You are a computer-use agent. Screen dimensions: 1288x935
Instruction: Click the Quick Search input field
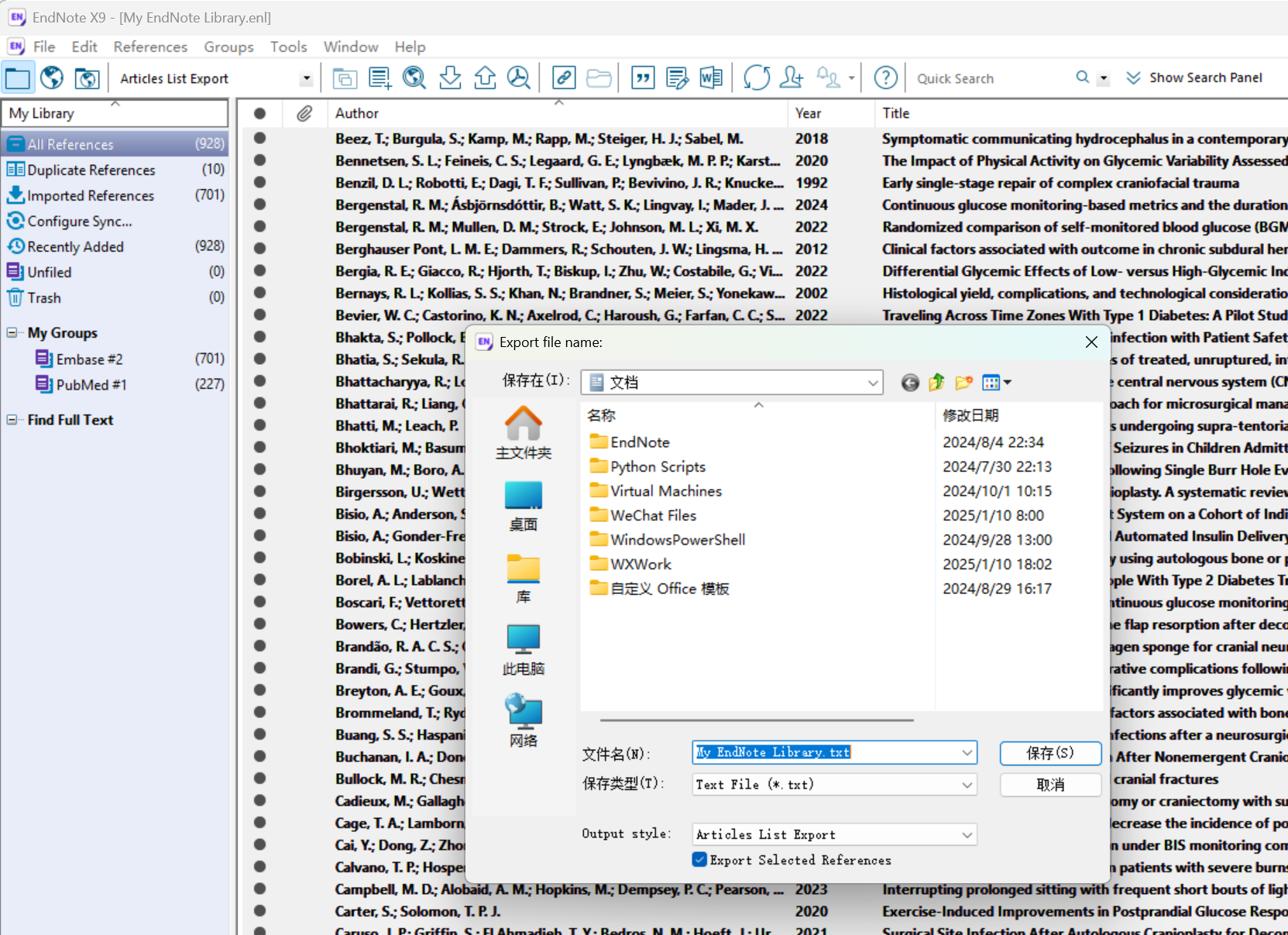[991, 77]
